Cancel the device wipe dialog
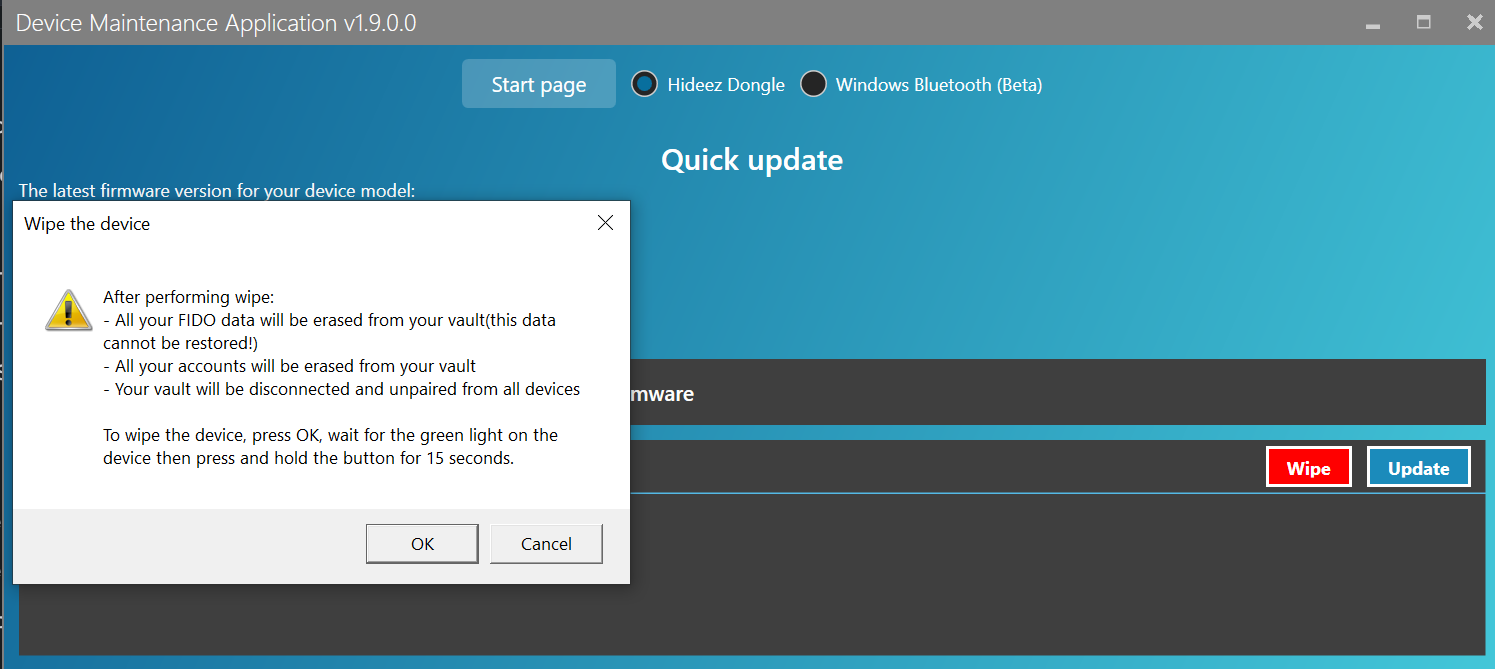Viewport: 1495px width, 669px height. [546, 544]
